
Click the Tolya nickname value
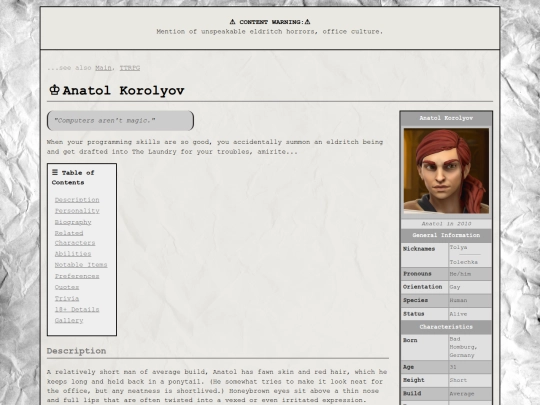click(x=458, y=248)
